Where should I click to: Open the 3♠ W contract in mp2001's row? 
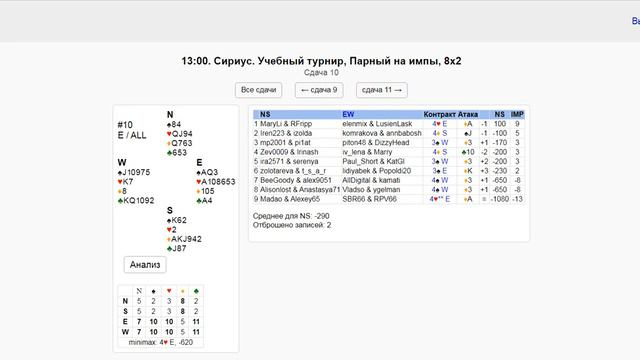tap(440, 143)
